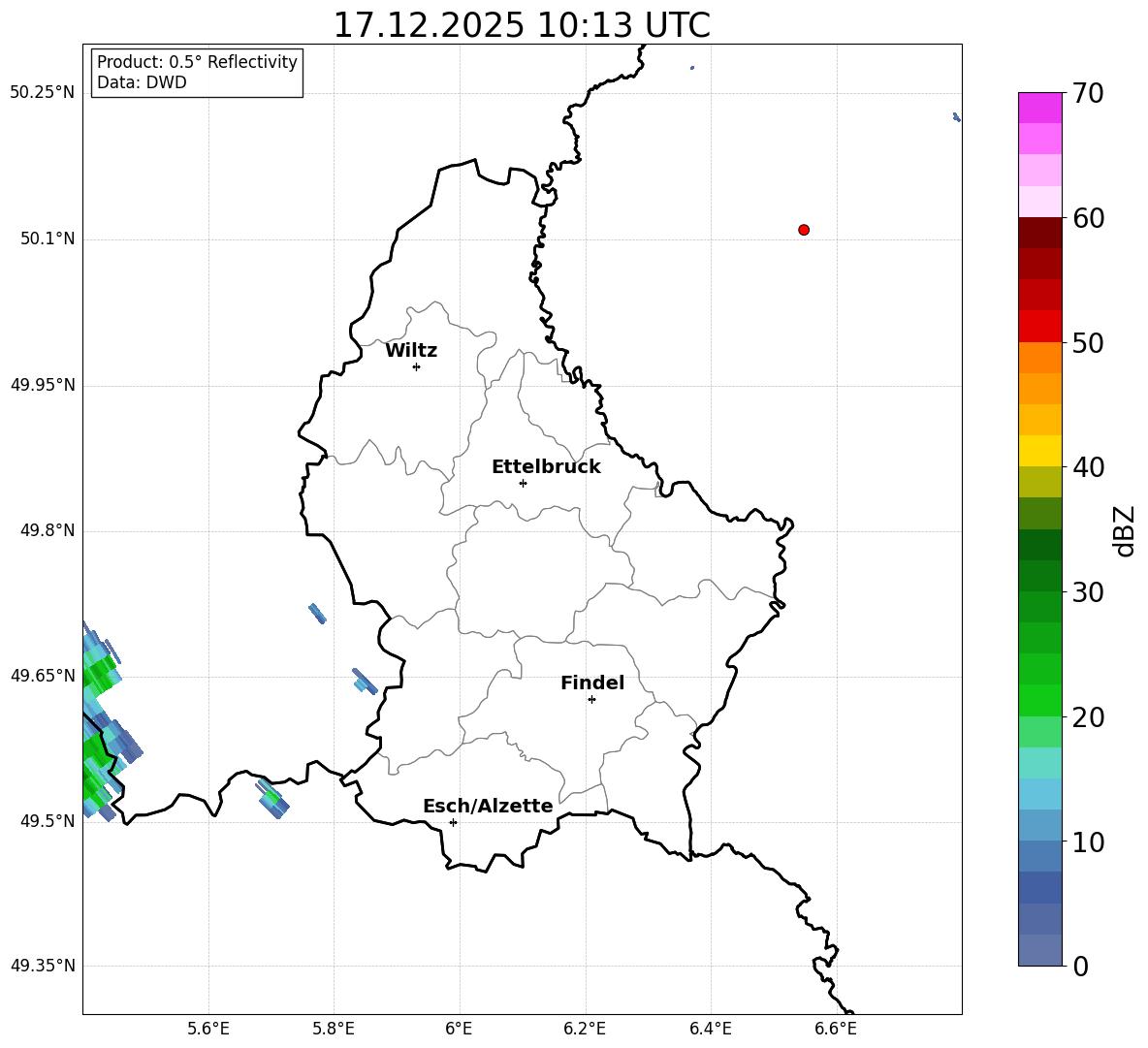The height and width of the screenshot is (1048, 1148).
Task: Click the 50.25°N latitude label
Action: [43, 93]
